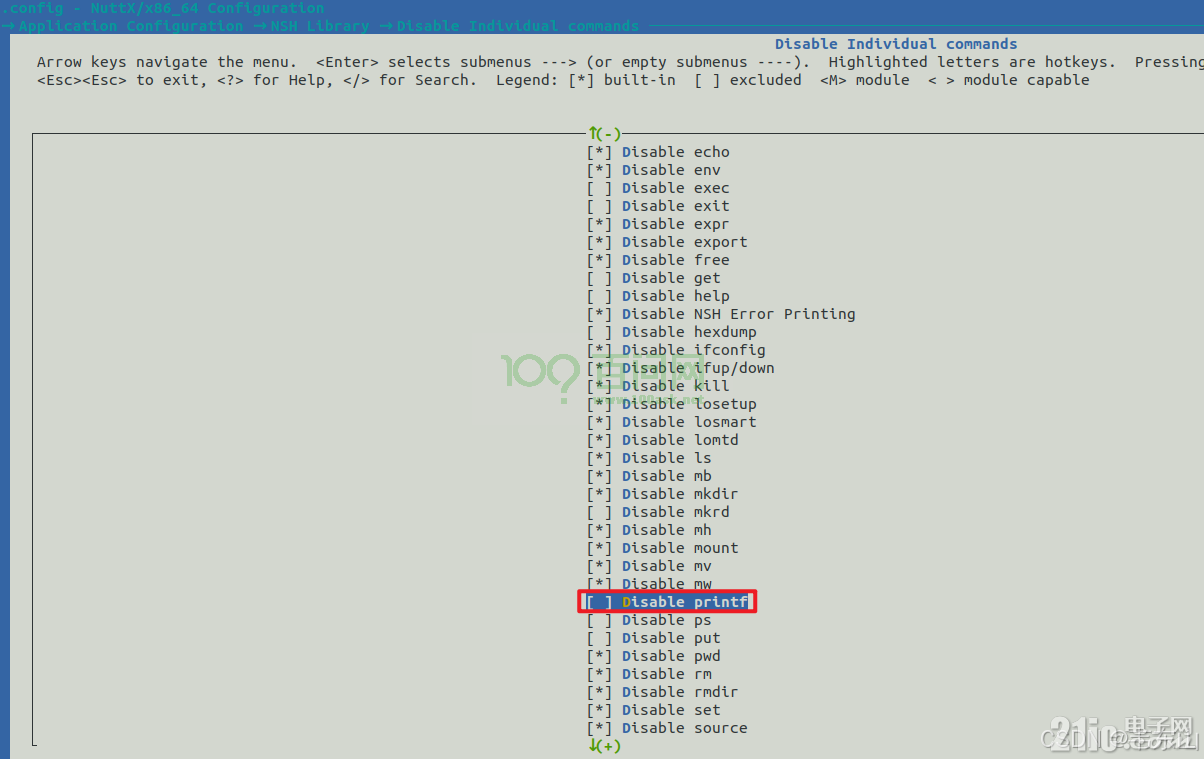This screenshot has height=759, width=1204.
Task: Enable the Disable get option
Action: pyautogui.click(x=654, y=278)
